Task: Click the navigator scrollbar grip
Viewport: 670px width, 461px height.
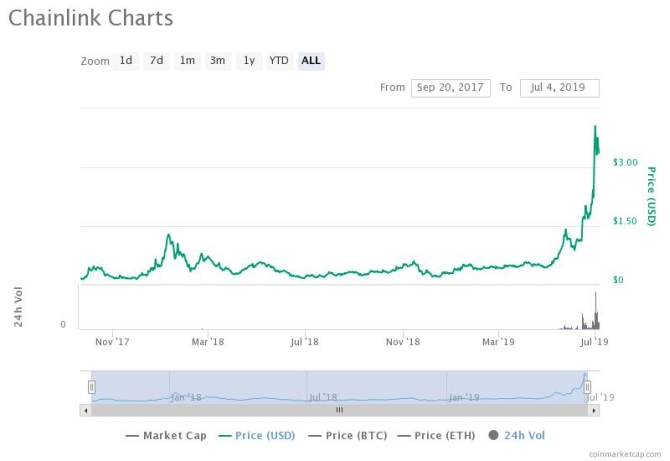Action: pyautogui.click(x=339, y=410)
